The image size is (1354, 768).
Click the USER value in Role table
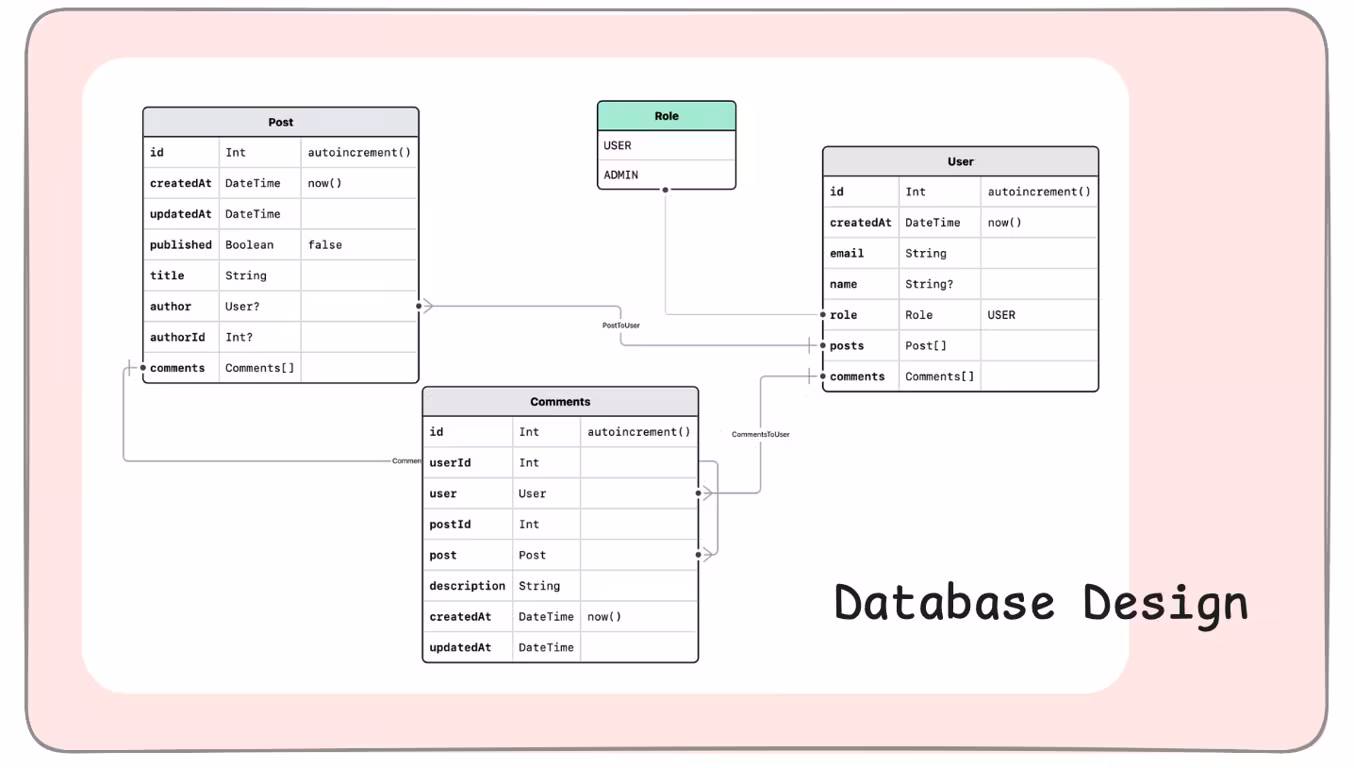616,145
